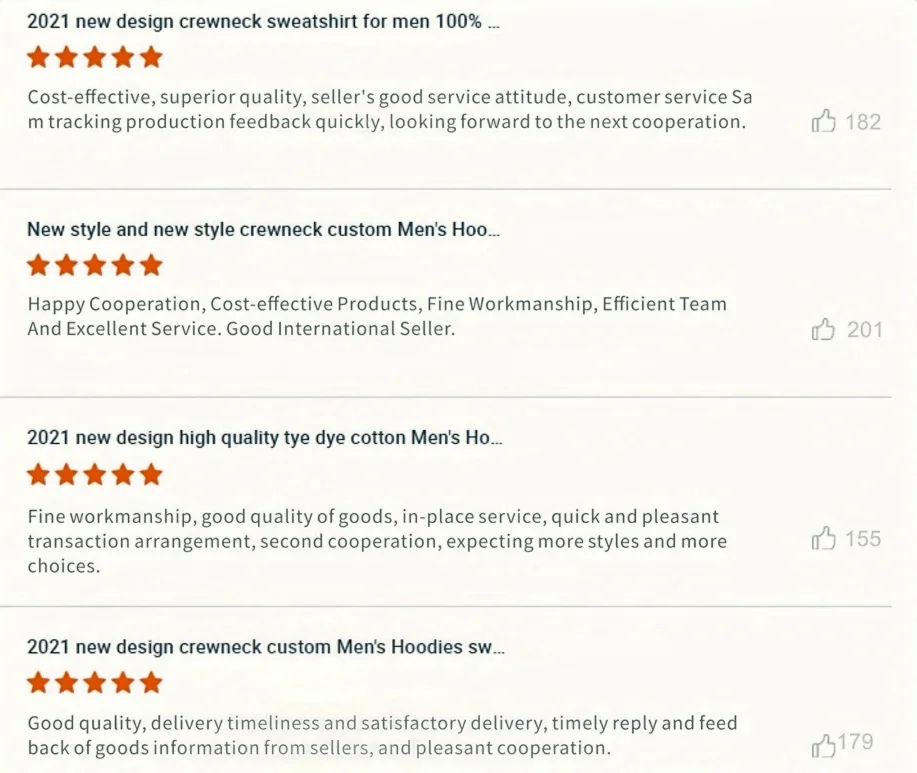This screenshot has height=773, width=917.
Task: Click star rating under 'New style and new style'
Action: tap(94, 265)
